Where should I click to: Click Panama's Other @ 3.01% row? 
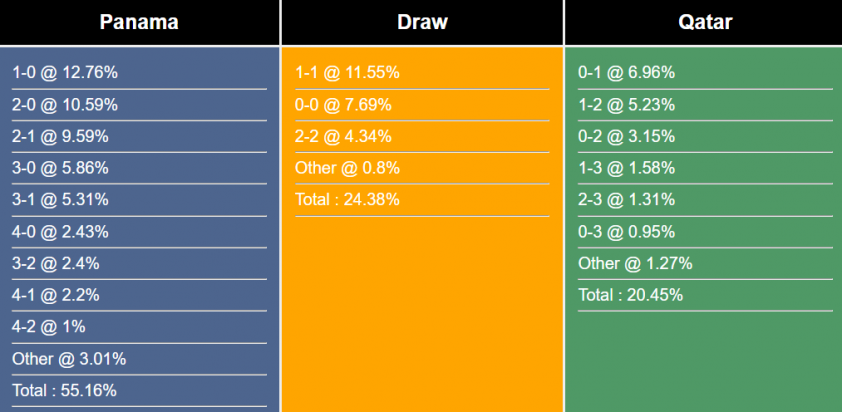[69, 359]
